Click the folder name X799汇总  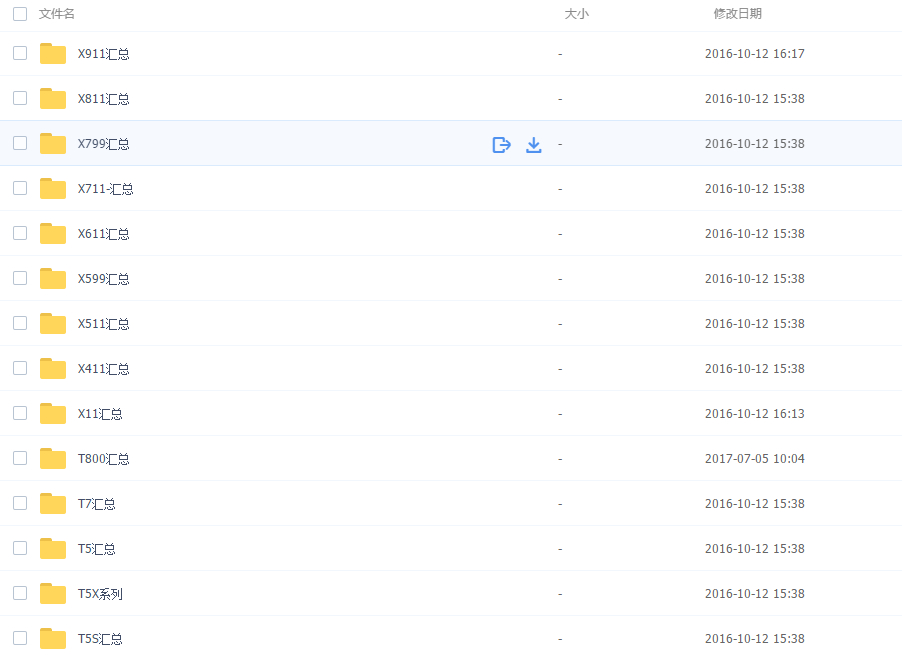[104, 144]
